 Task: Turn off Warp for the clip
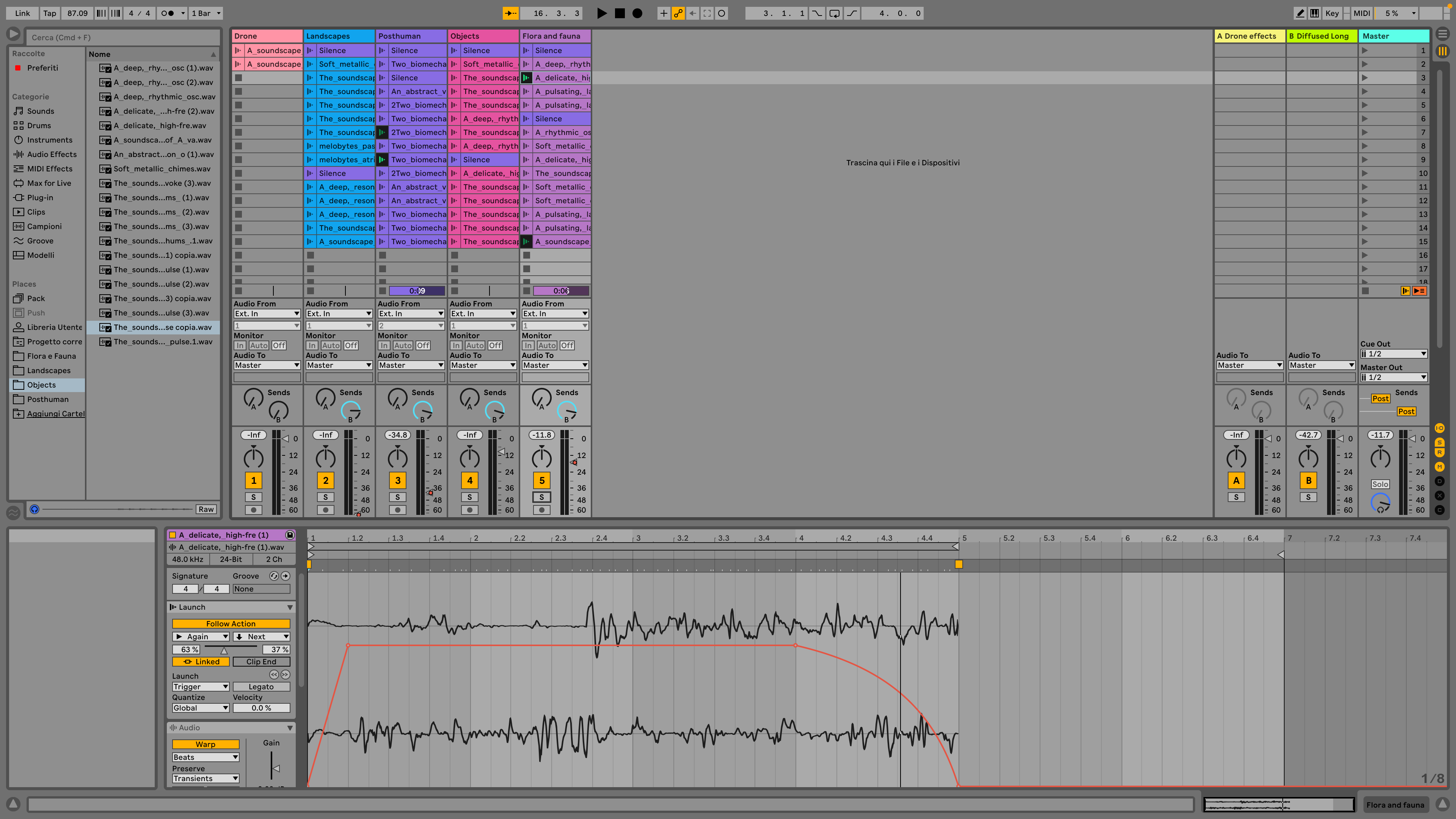[205, 744]
